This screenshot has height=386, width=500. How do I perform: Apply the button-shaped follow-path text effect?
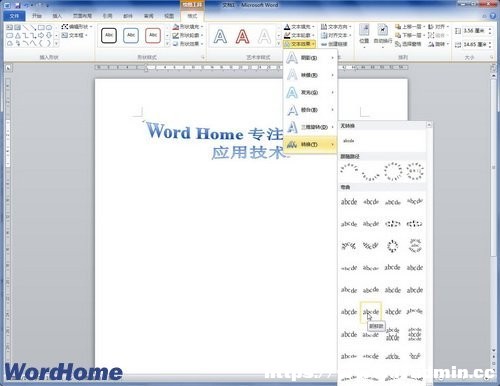(x=415, y=171)
